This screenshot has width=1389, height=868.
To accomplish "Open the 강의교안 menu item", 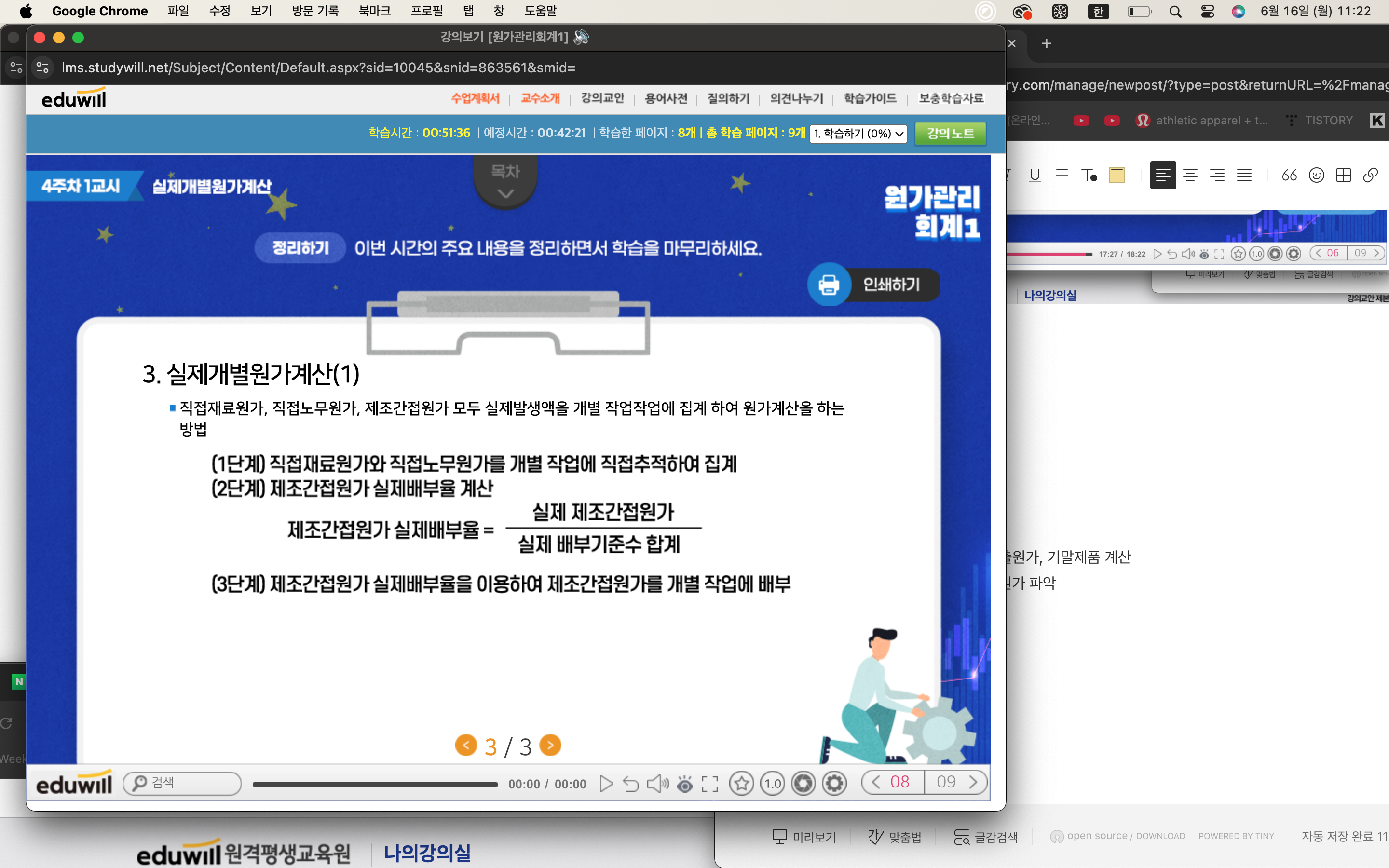I will pos(602,98).
